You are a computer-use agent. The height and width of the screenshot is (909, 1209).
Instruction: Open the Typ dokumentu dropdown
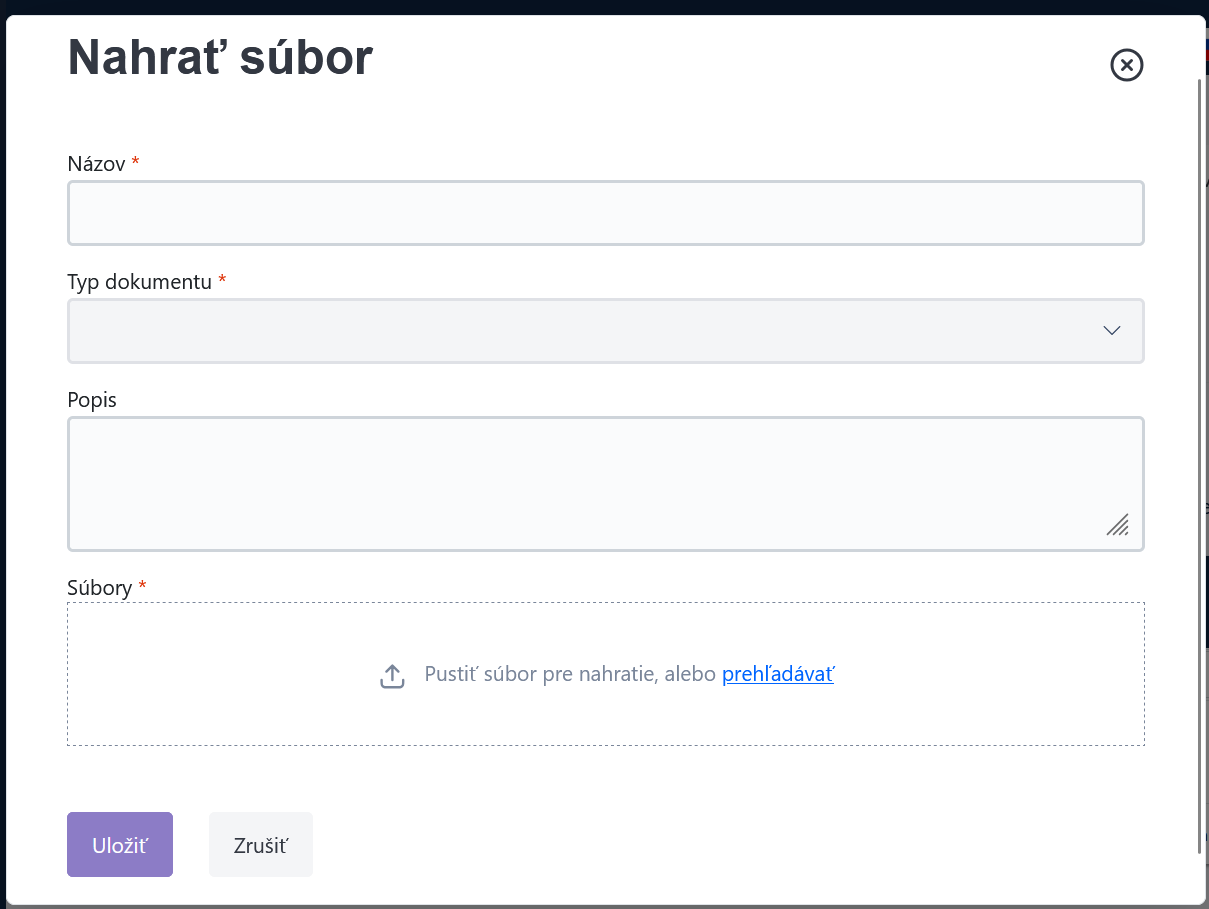tap(606, 331)
